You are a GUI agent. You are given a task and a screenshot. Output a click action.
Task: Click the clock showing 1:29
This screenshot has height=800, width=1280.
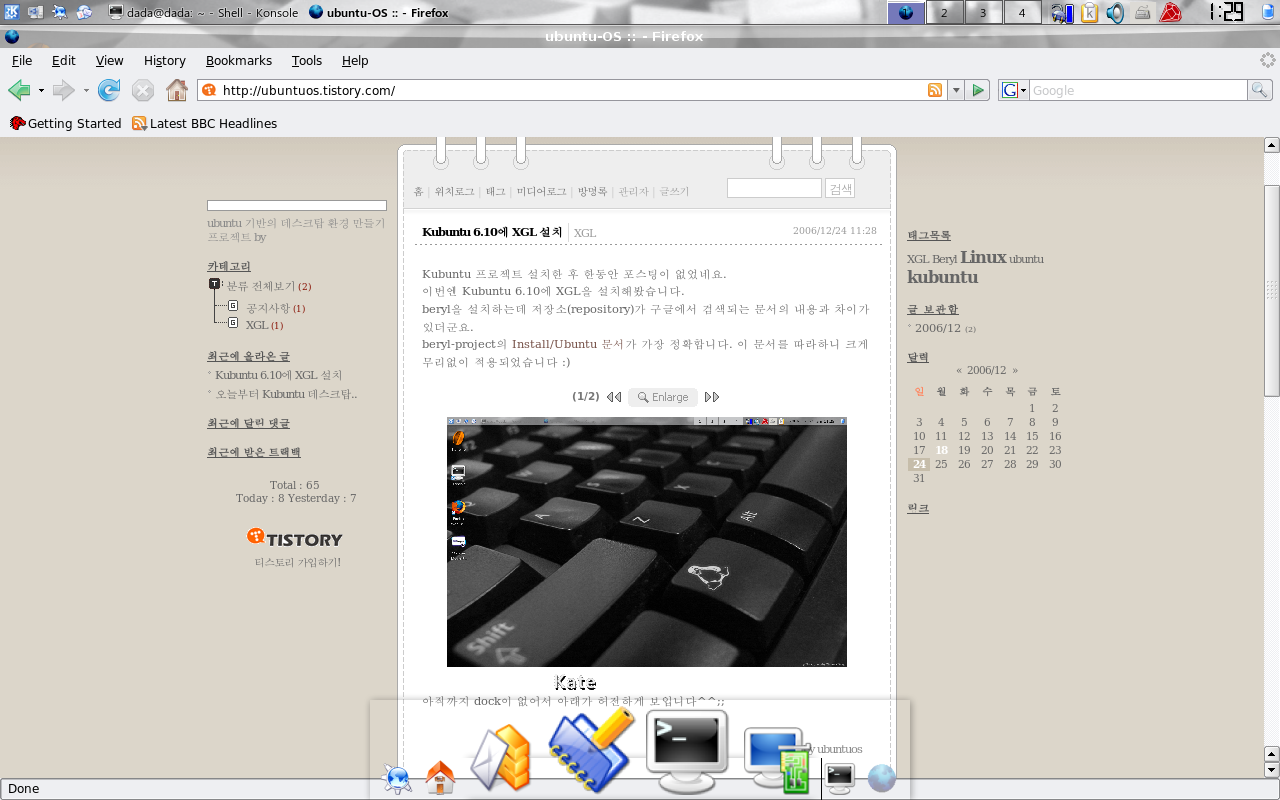pos(1225,12)
